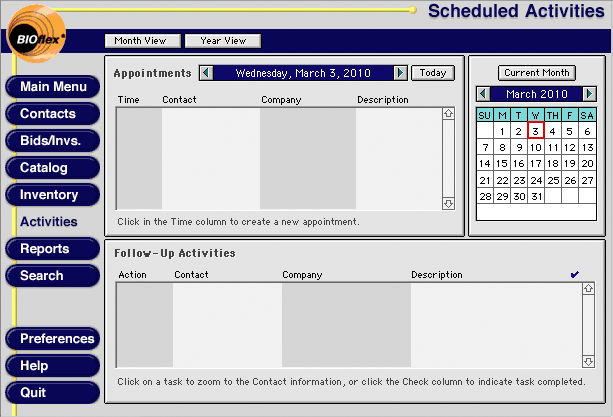Screen dimensions: 613x417
Task: Click the blue checkmark column header
Action: point(574,275)
